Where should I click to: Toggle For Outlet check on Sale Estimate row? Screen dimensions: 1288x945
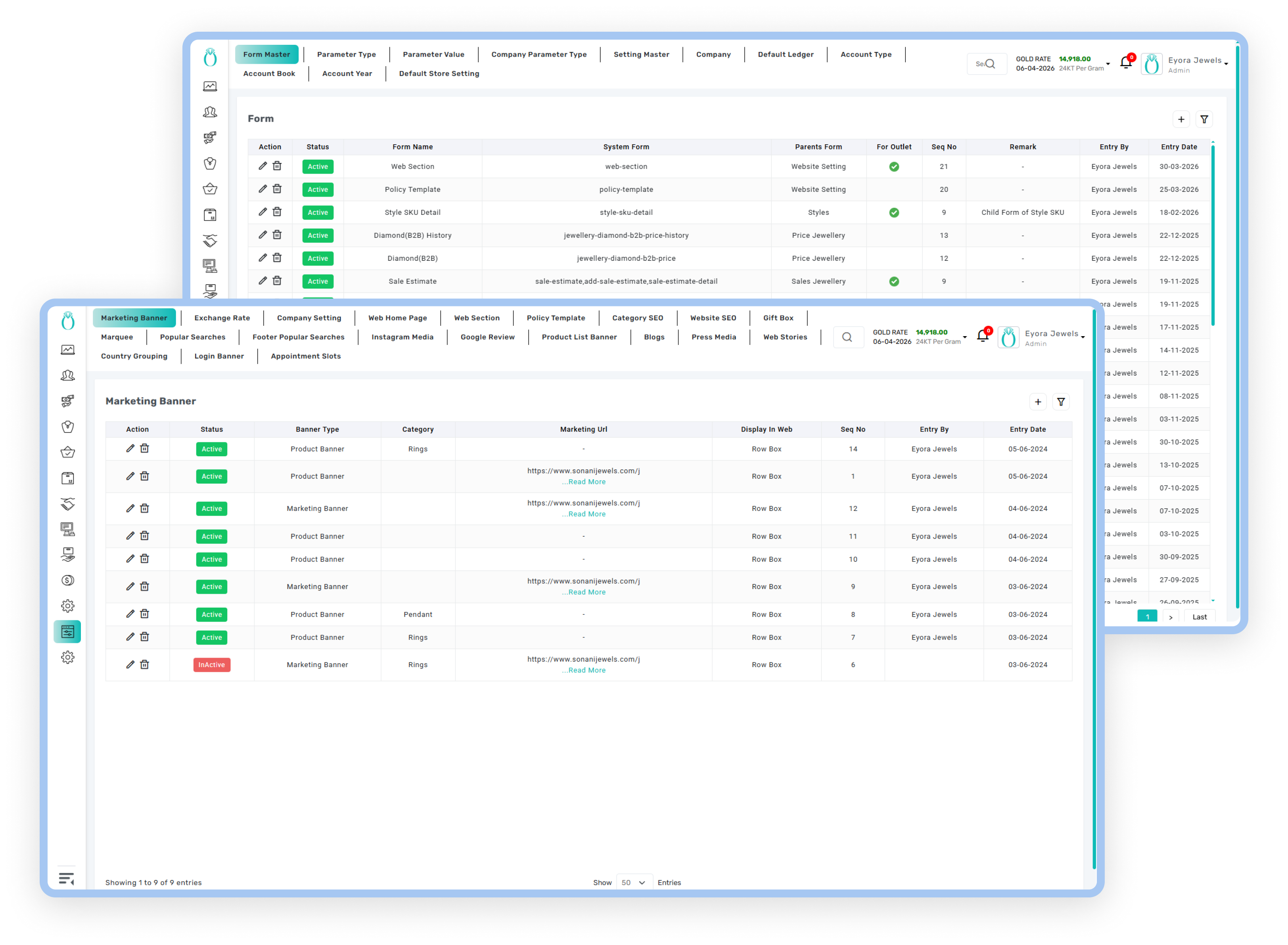tap(894, 281)
